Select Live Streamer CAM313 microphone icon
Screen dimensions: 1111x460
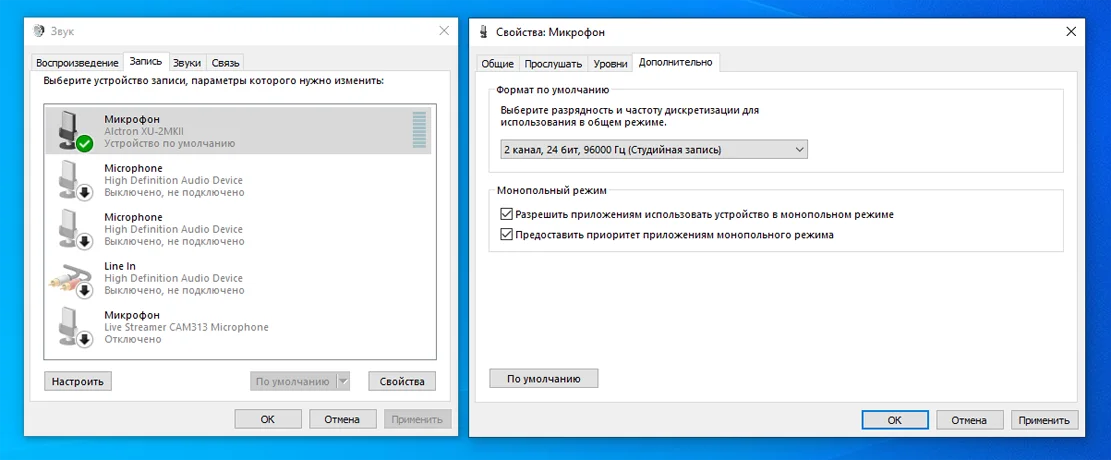tap(75, 327)
